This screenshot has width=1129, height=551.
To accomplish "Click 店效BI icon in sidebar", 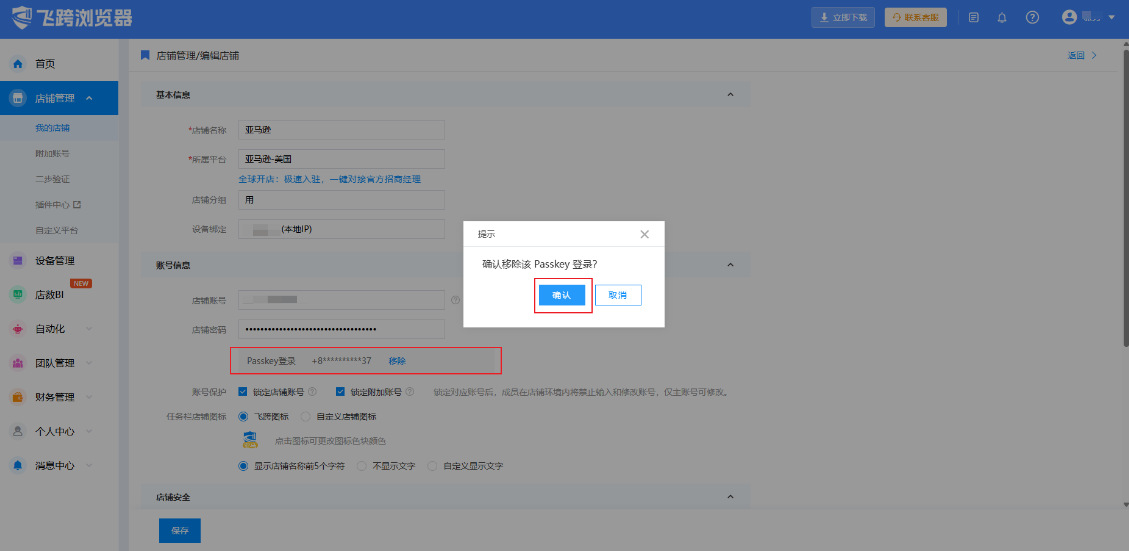I will click(17, 294).
